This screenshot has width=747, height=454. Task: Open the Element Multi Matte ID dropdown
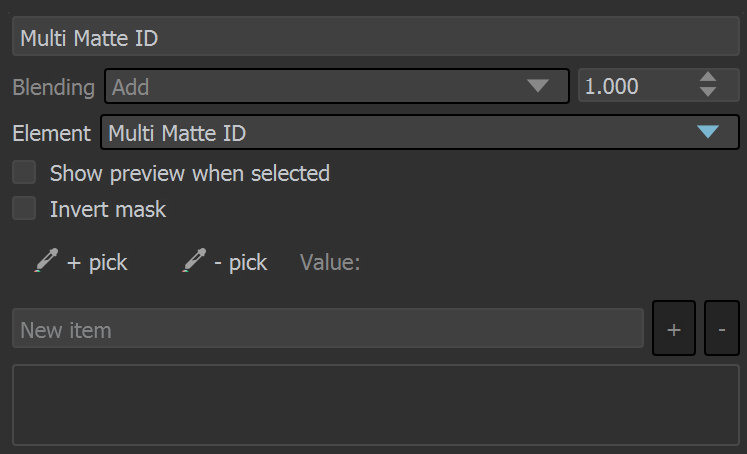tap(420, 132)
